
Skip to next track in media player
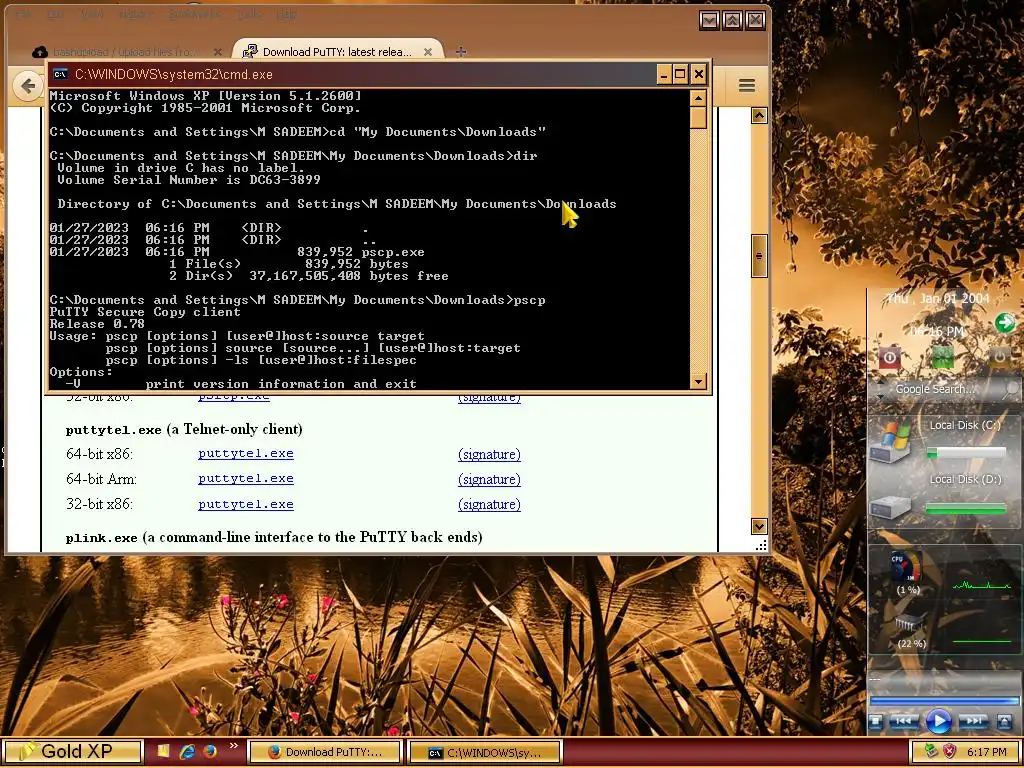coord(973,722)
